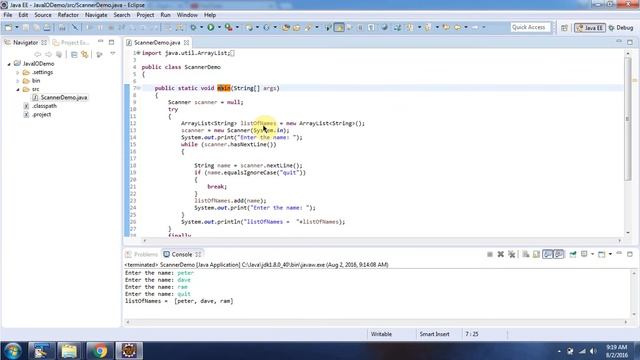Open the Edit menu

(23, 15)
